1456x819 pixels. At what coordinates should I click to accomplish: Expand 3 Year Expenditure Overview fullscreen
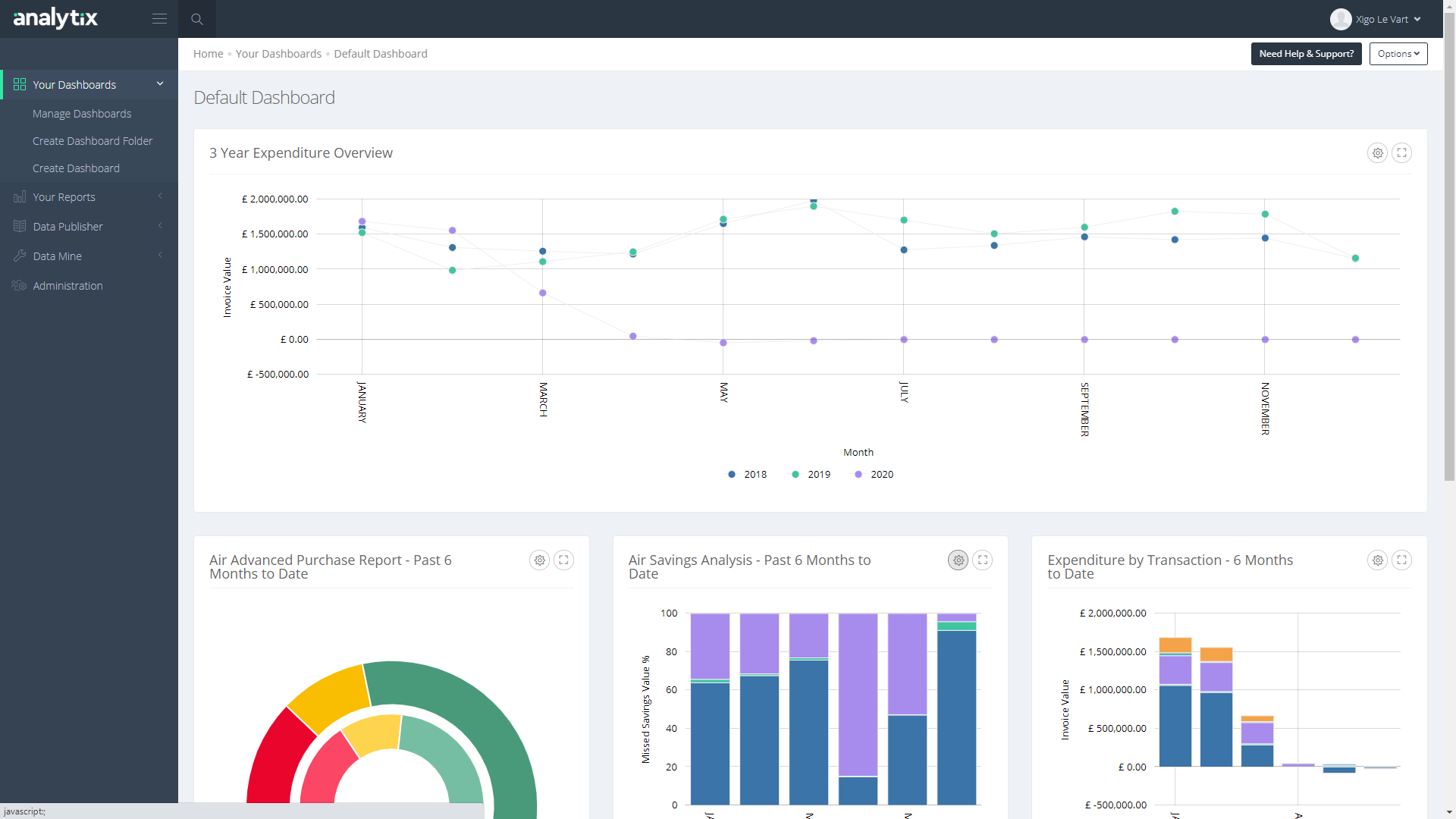[1401, 153]
